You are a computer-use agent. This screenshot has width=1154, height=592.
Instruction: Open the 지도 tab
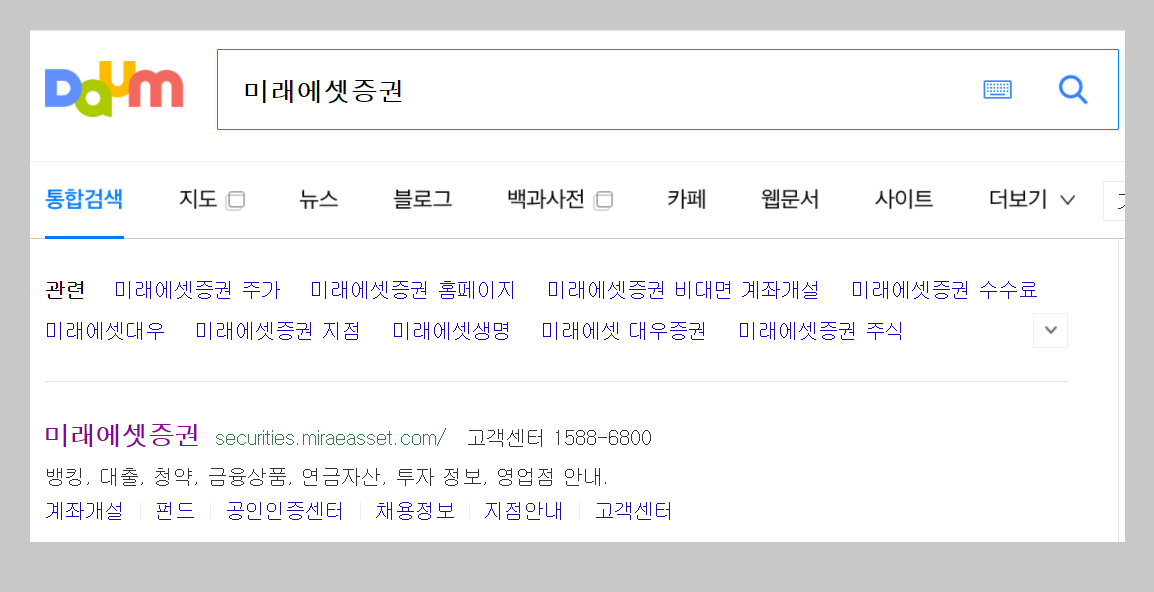tap(198, 199)
